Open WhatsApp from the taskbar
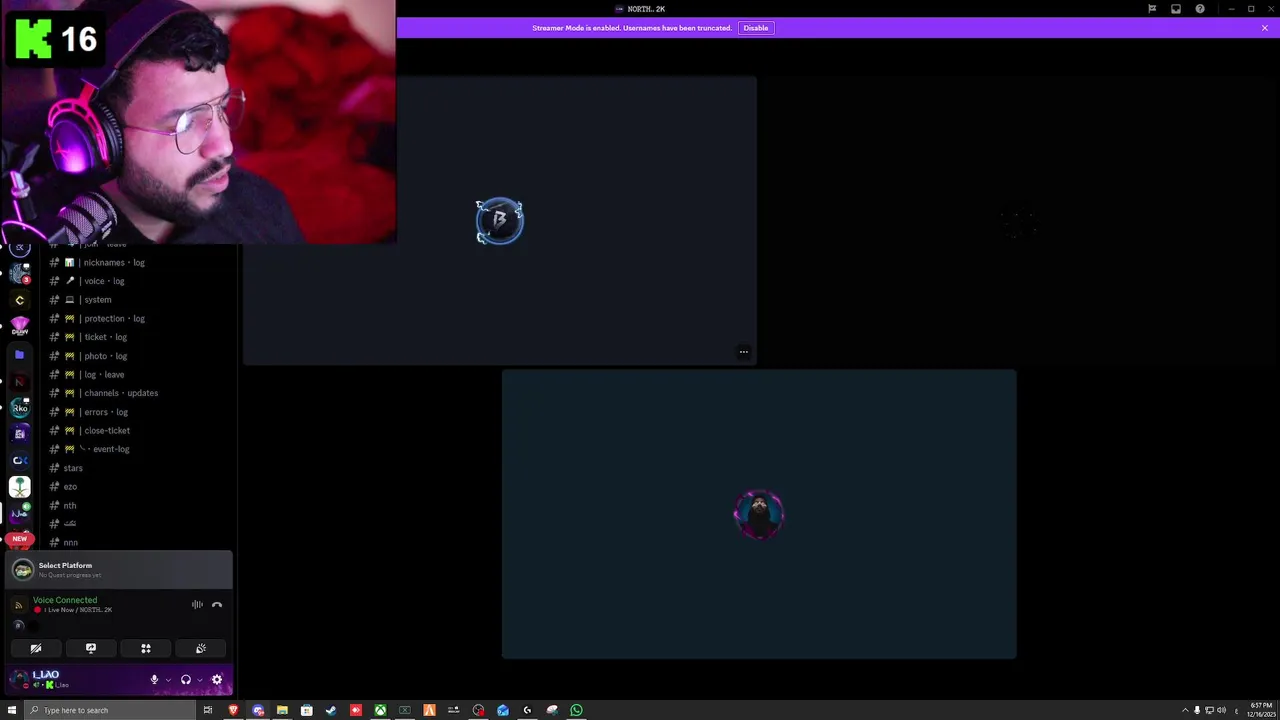Image resolution: width=1280 pixels, height=720 pixels. pyautogui.click(x=576, y=710)
